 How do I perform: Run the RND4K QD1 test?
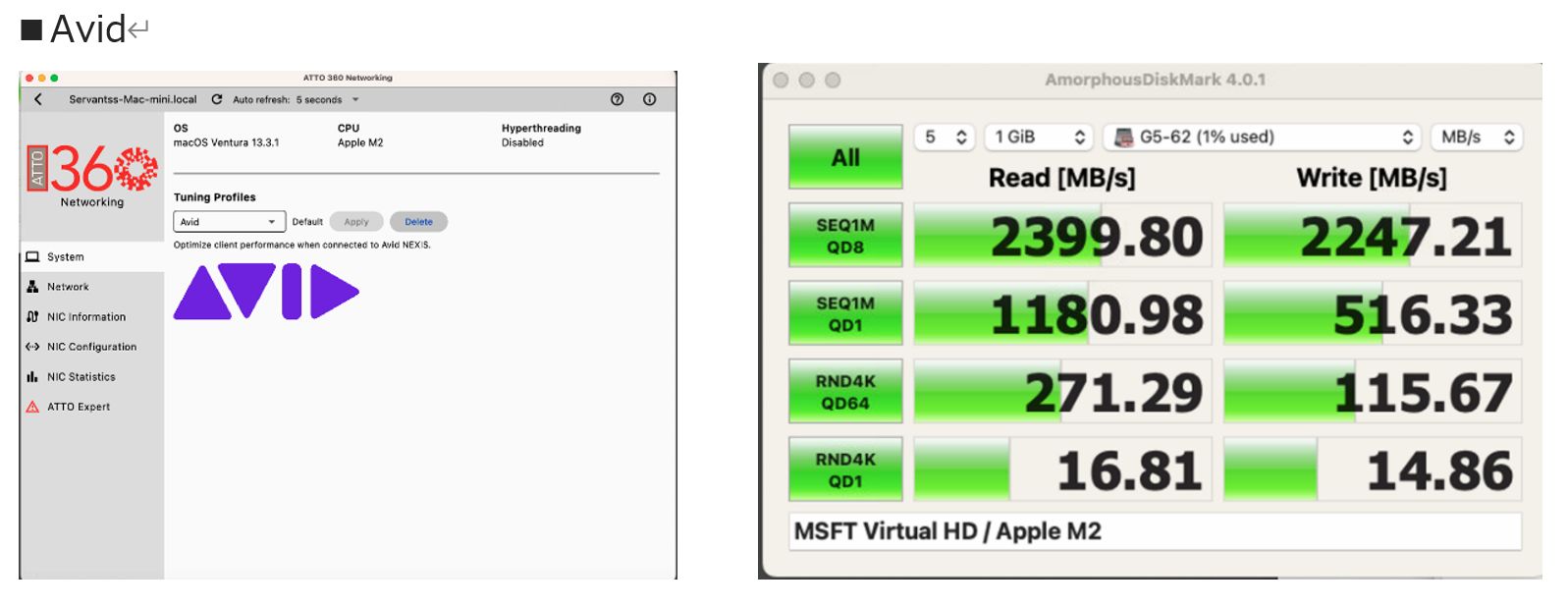click(845, 470)
